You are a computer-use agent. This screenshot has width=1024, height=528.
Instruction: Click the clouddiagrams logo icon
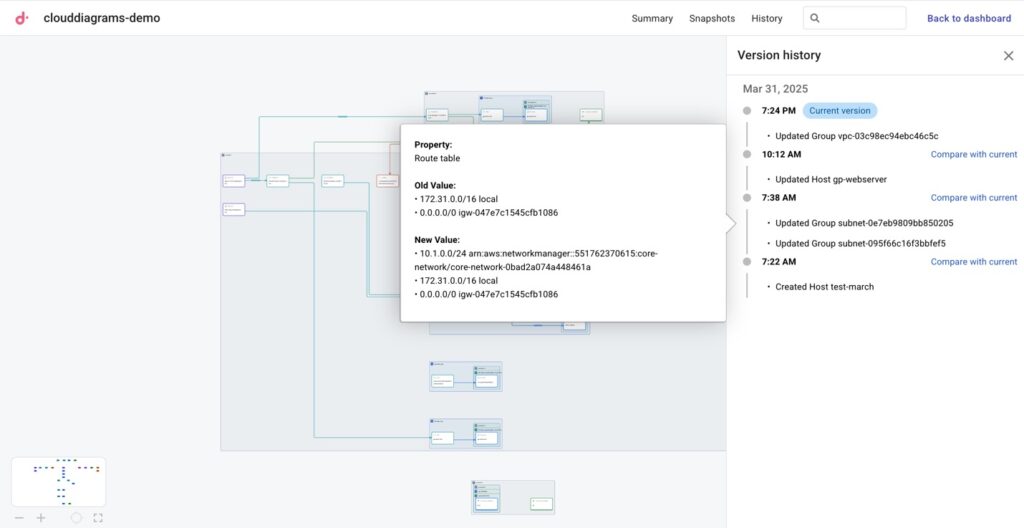click(22, 18)
